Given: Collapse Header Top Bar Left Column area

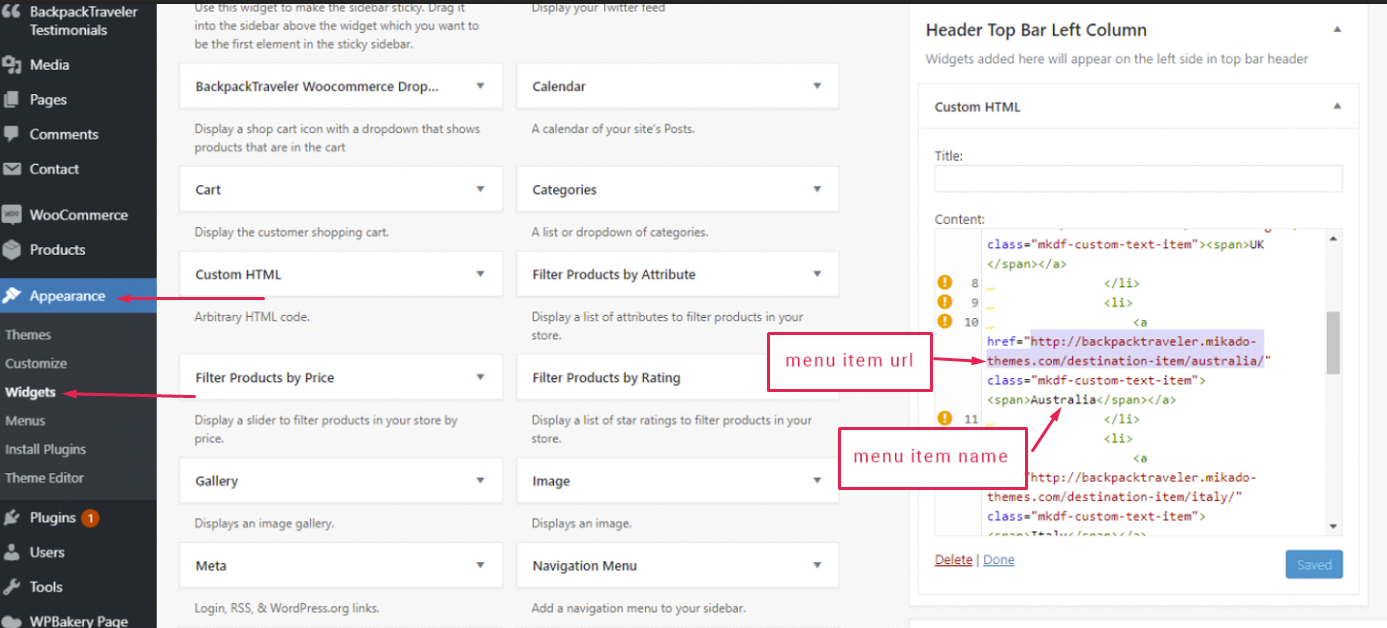Looking at the screenshot, I should pyautogui.click(x=1337, y=30).
